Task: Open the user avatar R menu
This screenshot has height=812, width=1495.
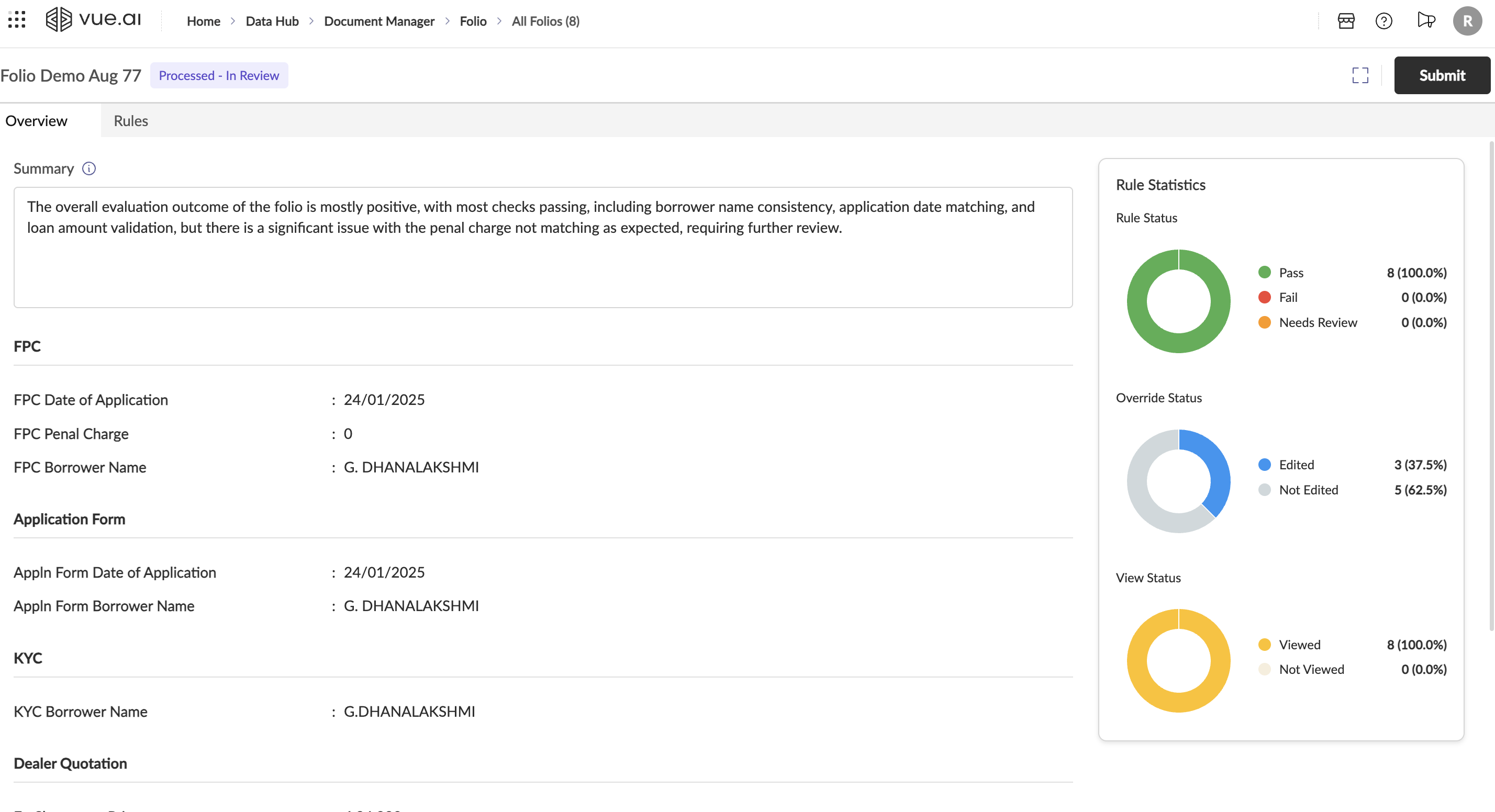Action: point(1467,21)
